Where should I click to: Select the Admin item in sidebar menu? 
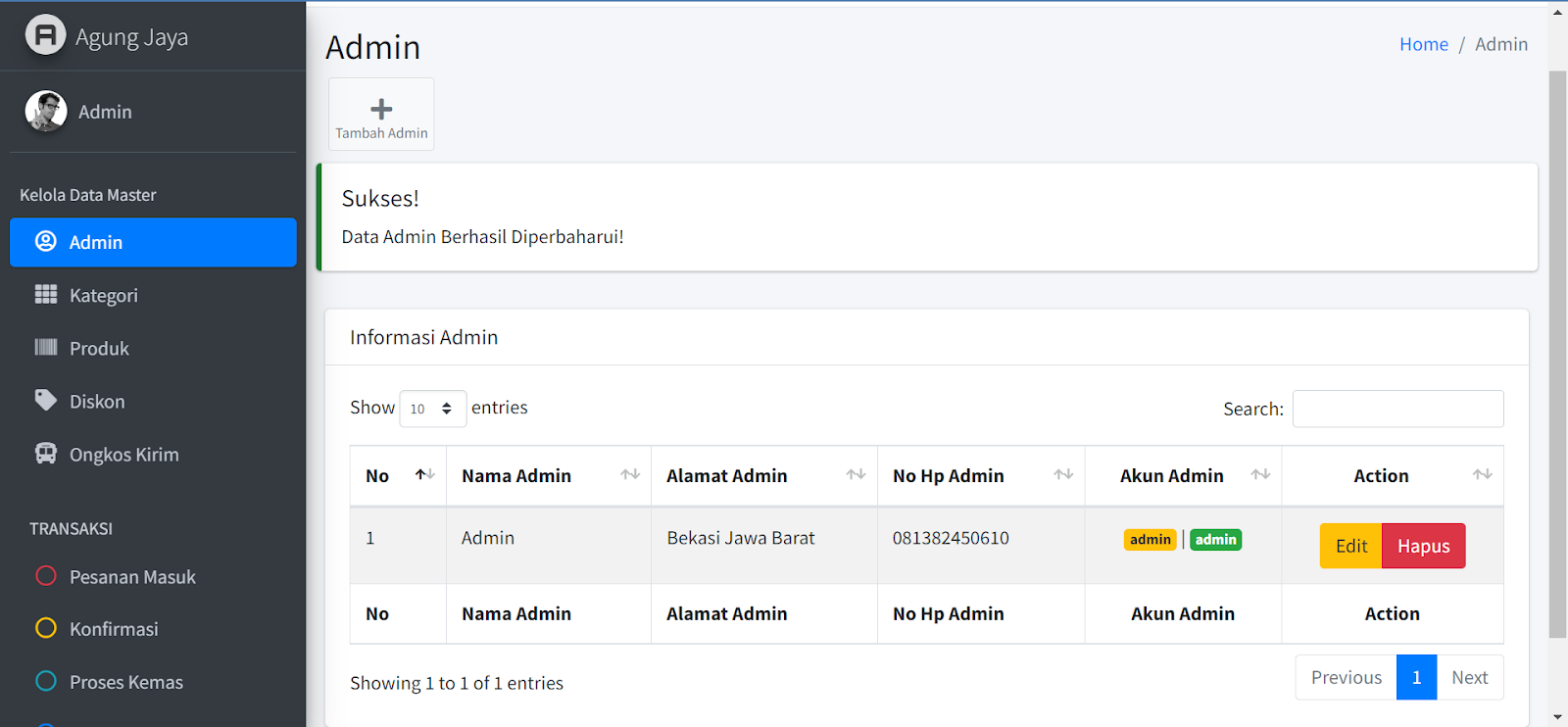pyautogui.click(x=153, y=242)
